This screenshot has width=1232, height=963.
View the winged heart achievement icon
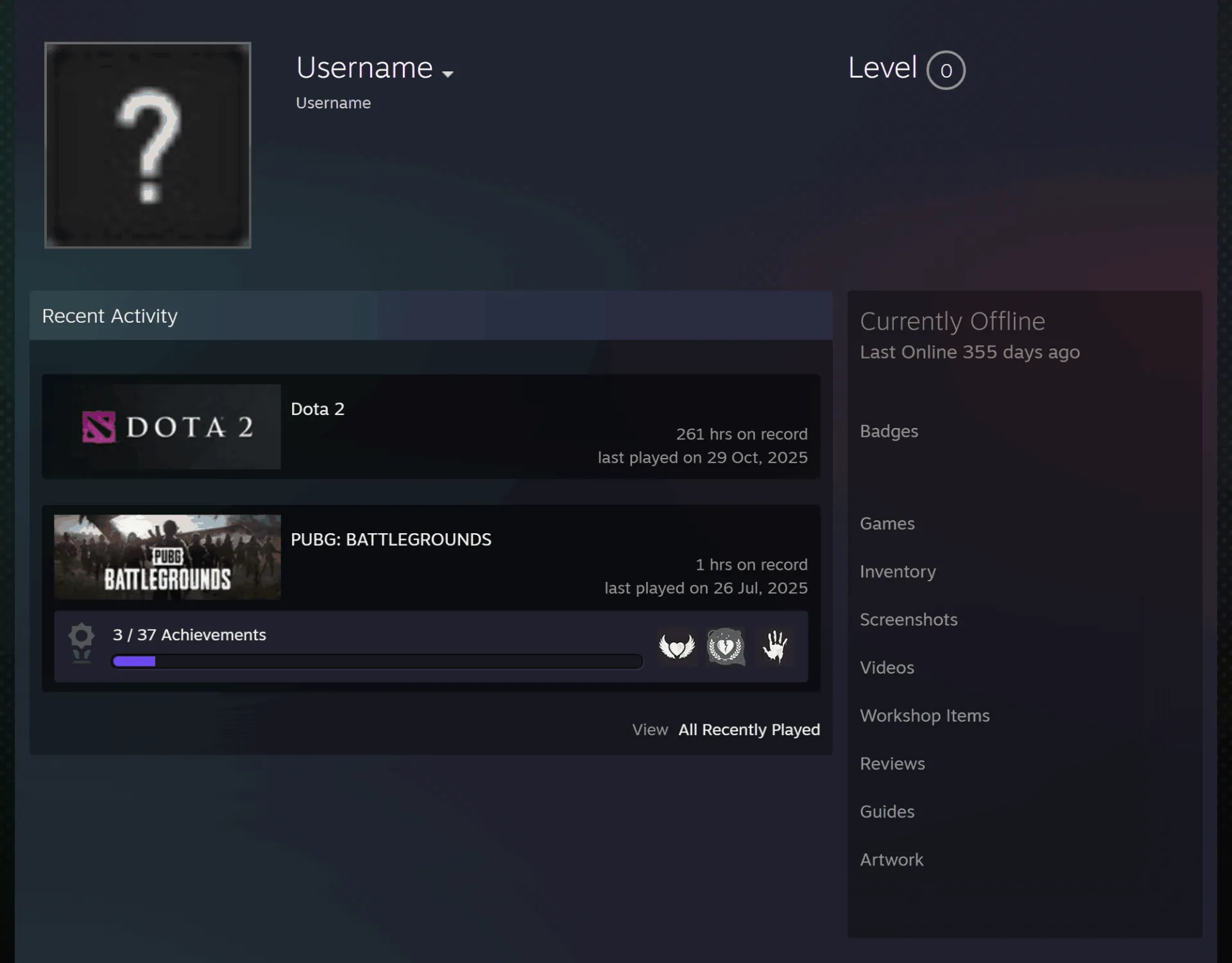[677, 646]
